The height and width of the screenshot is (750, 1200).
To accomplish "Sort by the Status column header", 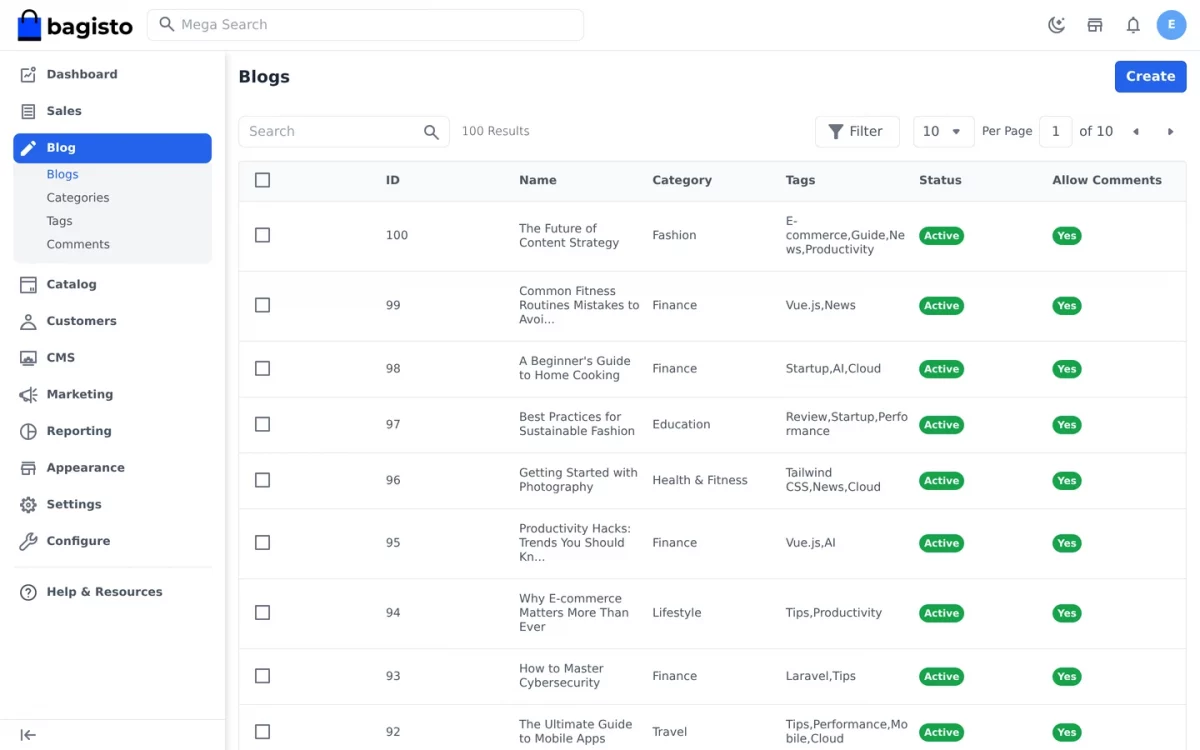I will pos(940,180).
